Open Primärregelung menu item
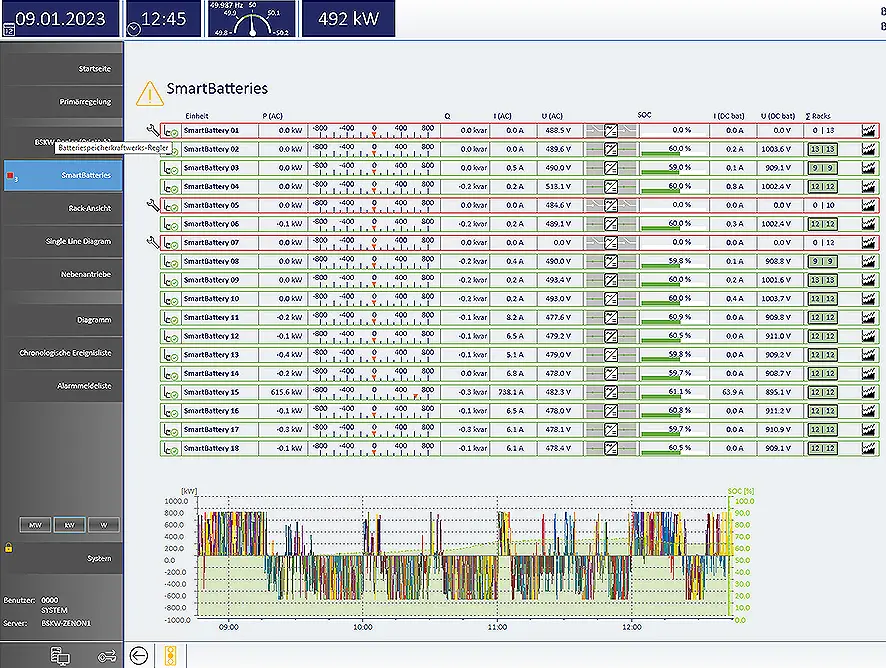Image resolution: width=886 pixels, height=668 pixels. click(63, 102)
